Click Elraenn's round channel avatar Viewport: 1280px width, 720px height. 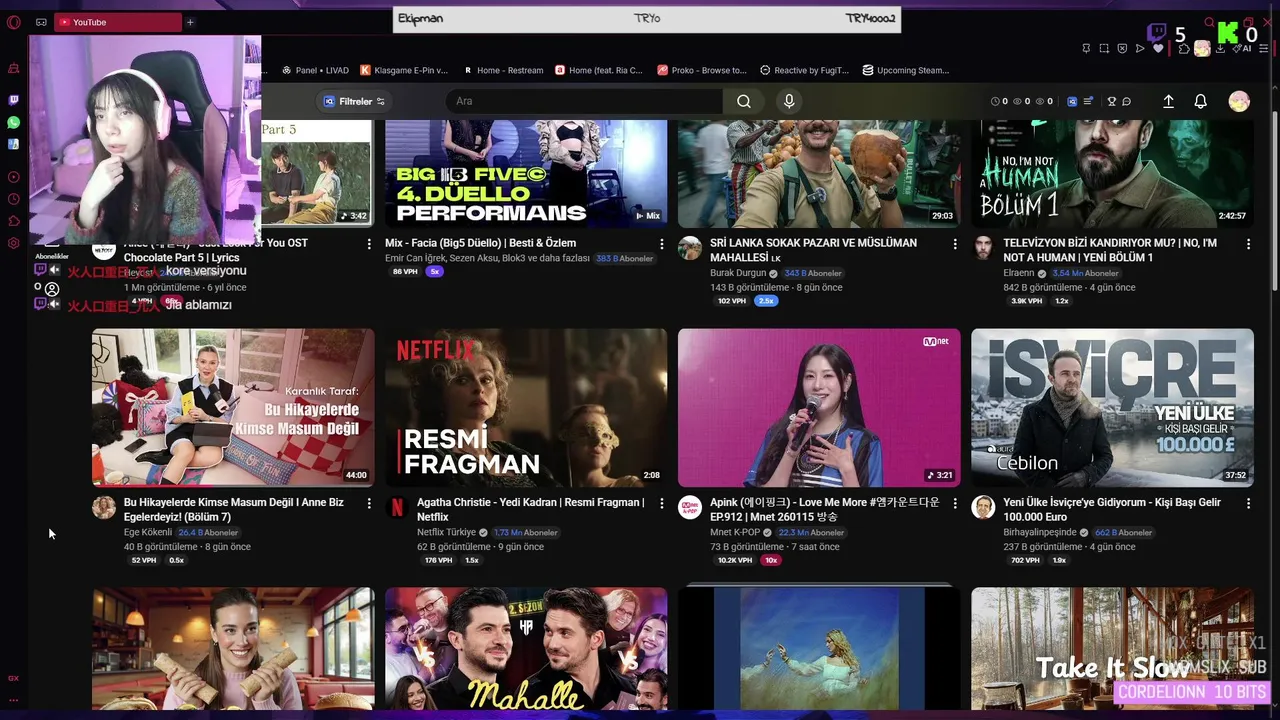[x=983, y=248]
